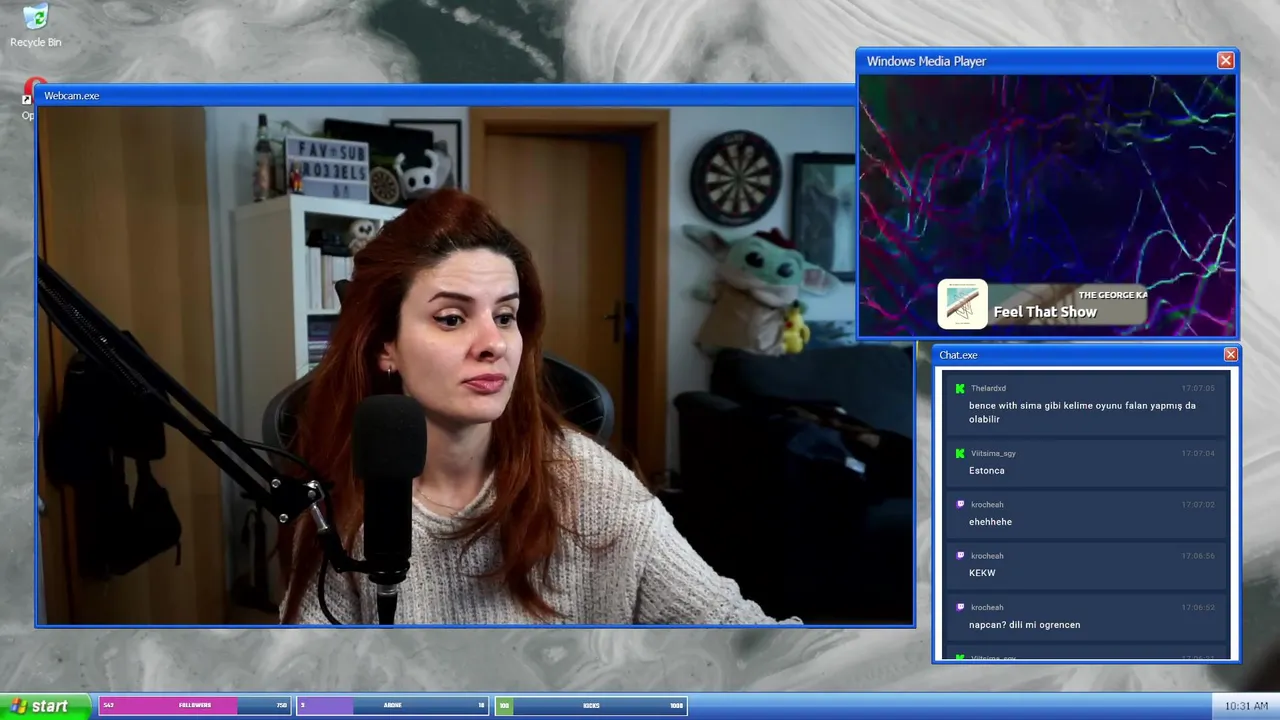Viewport: 1280px width, 720px height.
Task: Click the username Thelardxd in chat
Action: 988,388
